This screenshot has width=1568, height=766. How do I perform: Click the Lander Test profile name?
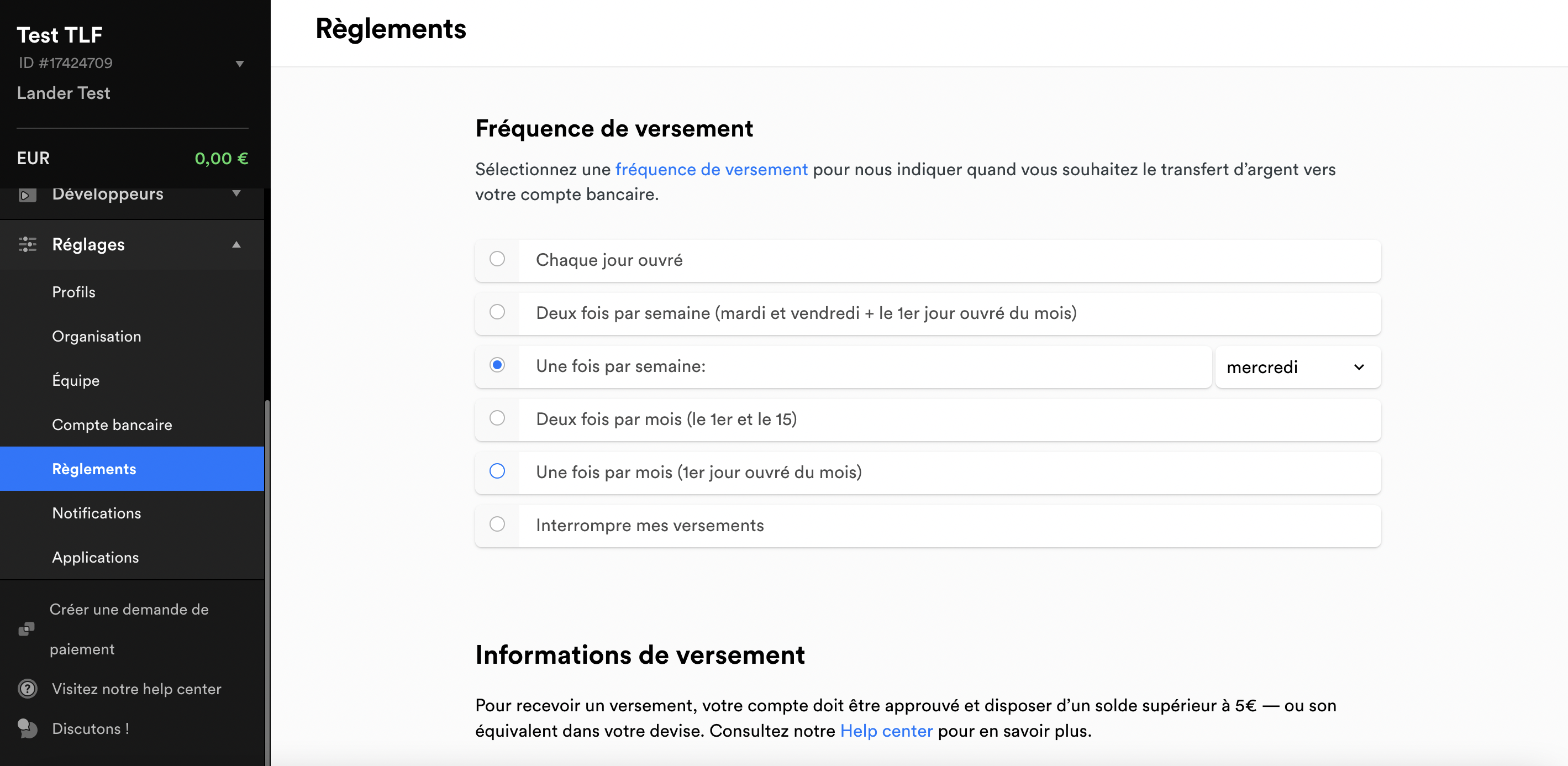tap(64, 93)
